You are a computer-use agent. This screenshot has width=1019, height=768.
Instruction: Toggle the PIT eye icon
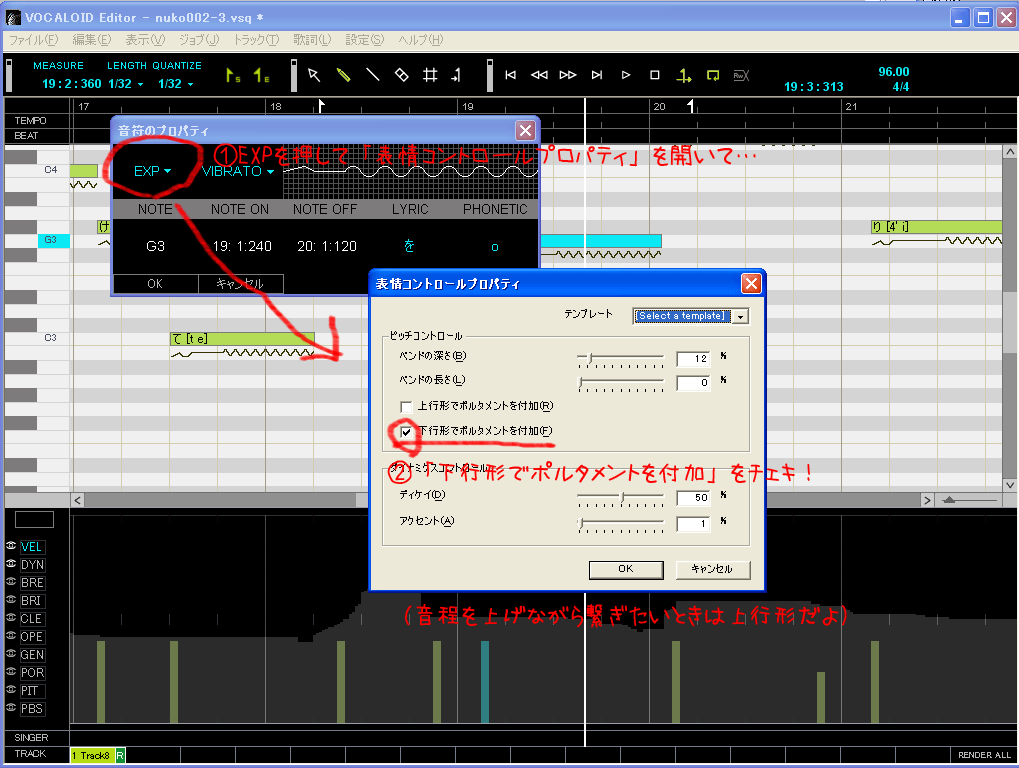[x=11, y=690]
